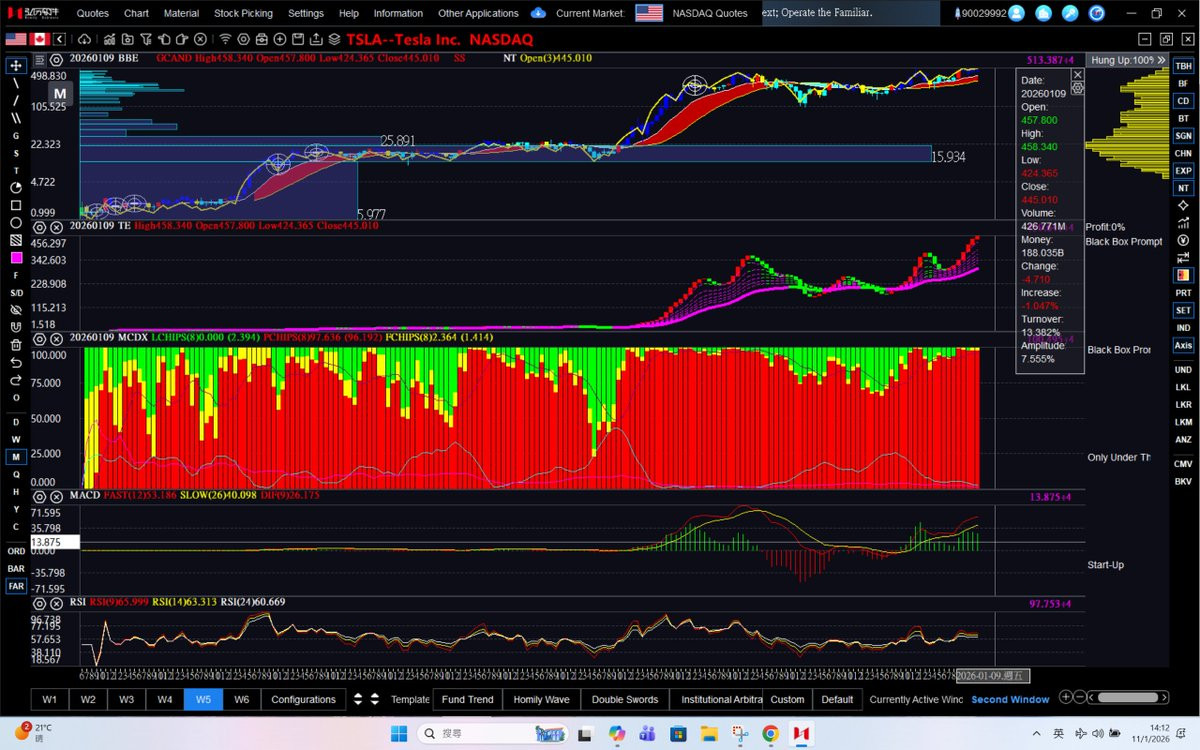The image size is (1200, 750).
Task: Select the Double Swords template
Action: click(x=624, y=699)
